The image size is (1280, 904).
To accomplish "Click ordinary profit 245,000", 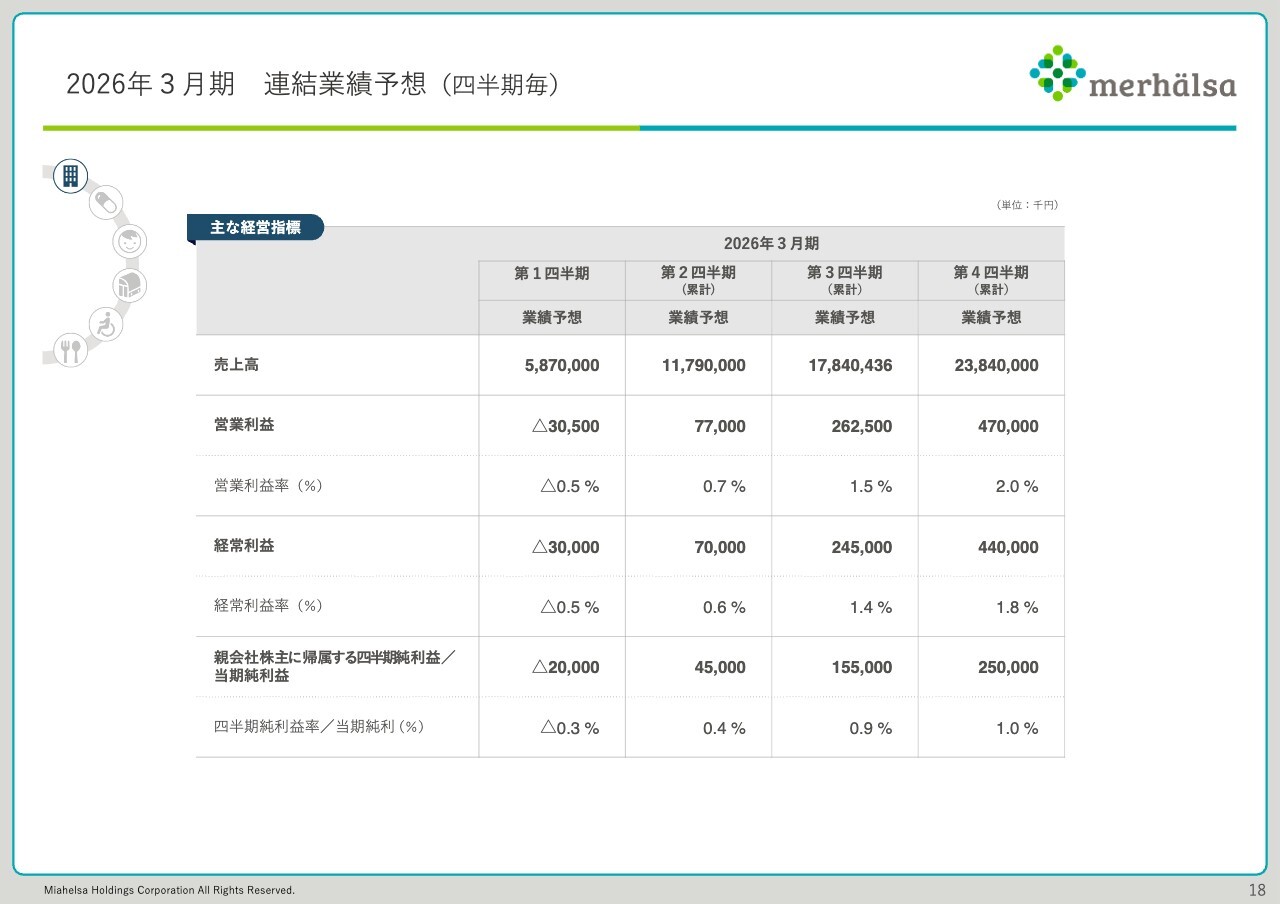I will pos(862,547).
